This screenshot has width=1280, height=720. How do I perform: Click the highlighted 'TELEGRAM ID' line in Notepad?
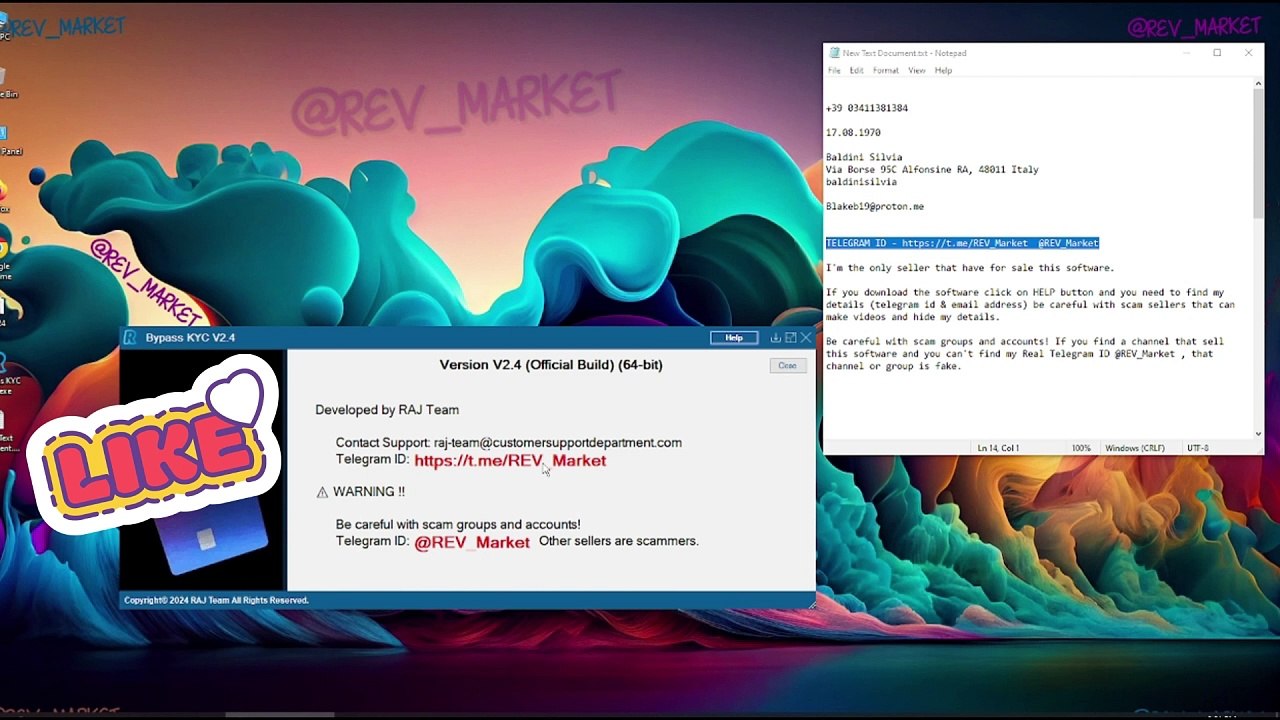point(962,243)
